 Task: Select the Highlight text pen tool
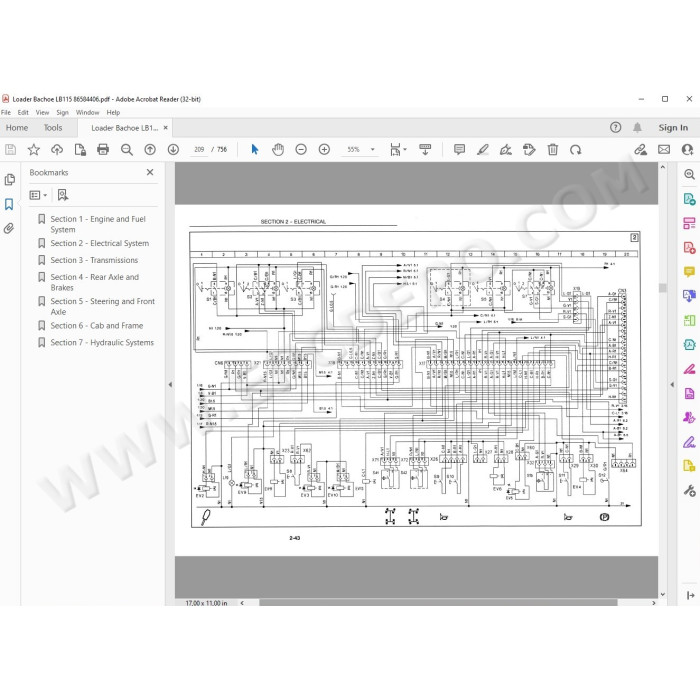[483, 150]
